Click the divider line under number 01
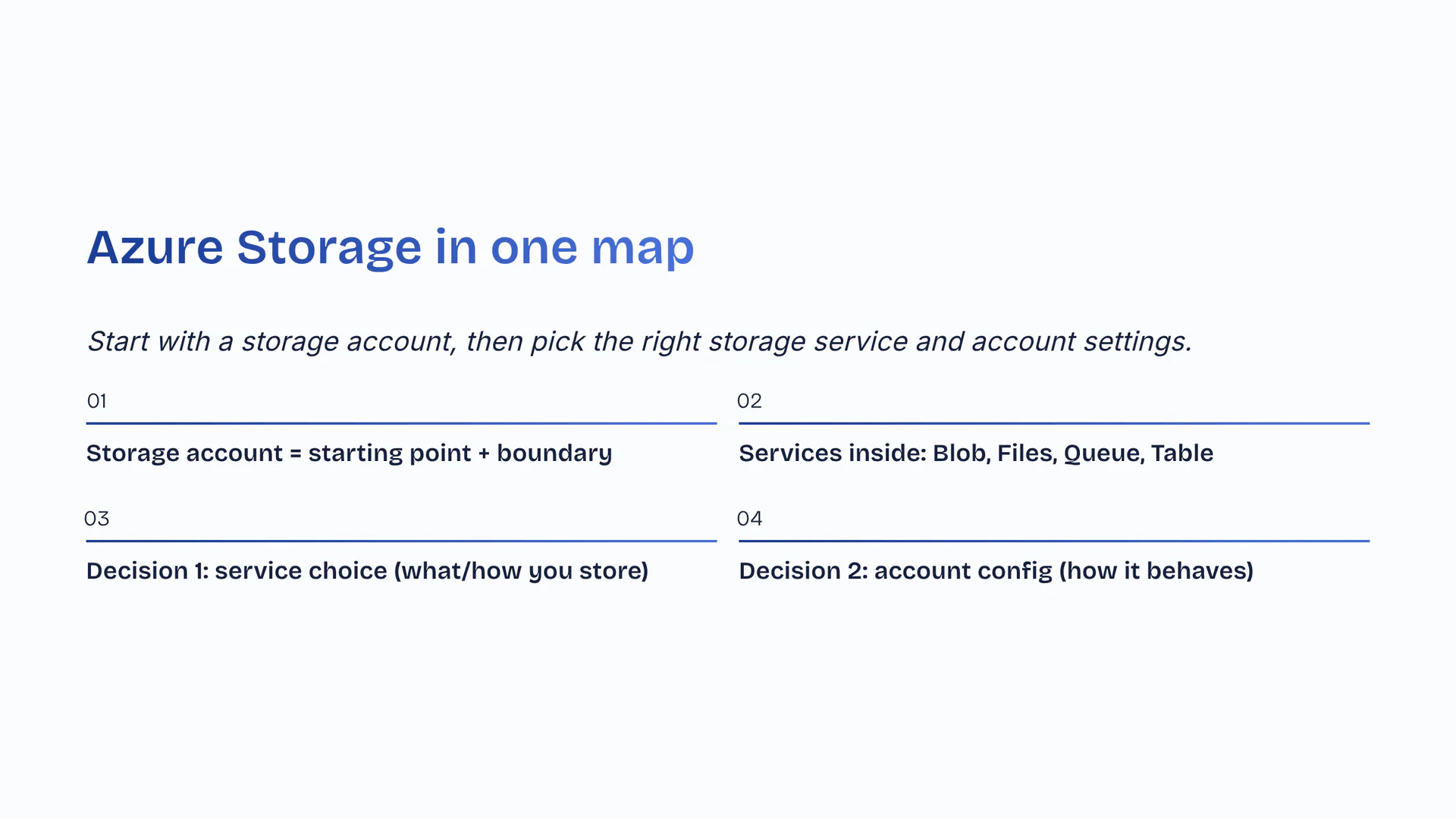Image resolution: width=1456 pixels, height=819 pixels. tap(401, 423)
